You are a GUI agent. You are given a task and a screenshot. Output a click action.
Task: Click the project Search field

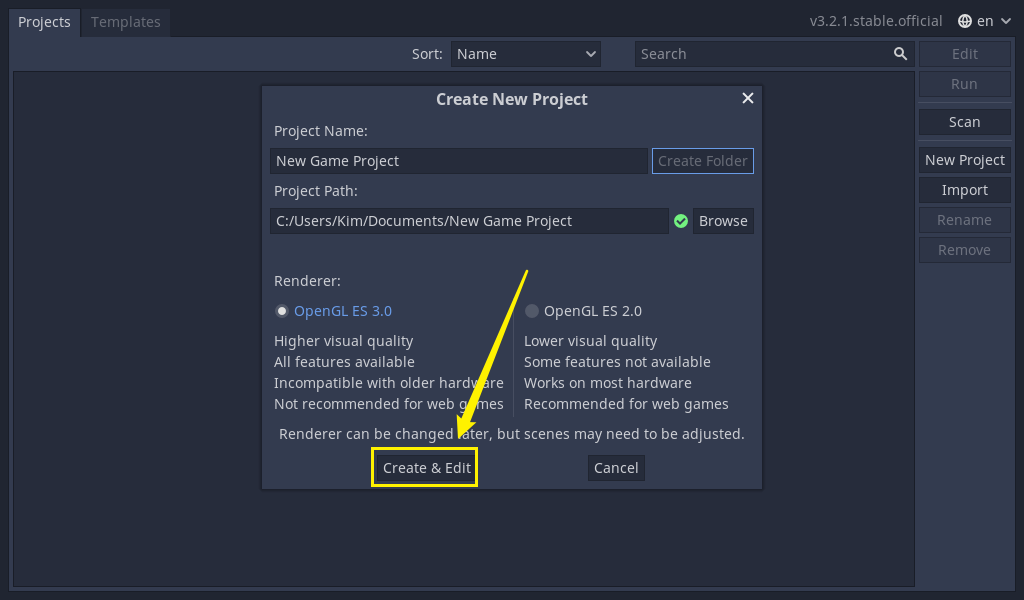pyautogui.click(x=762, y=54)
